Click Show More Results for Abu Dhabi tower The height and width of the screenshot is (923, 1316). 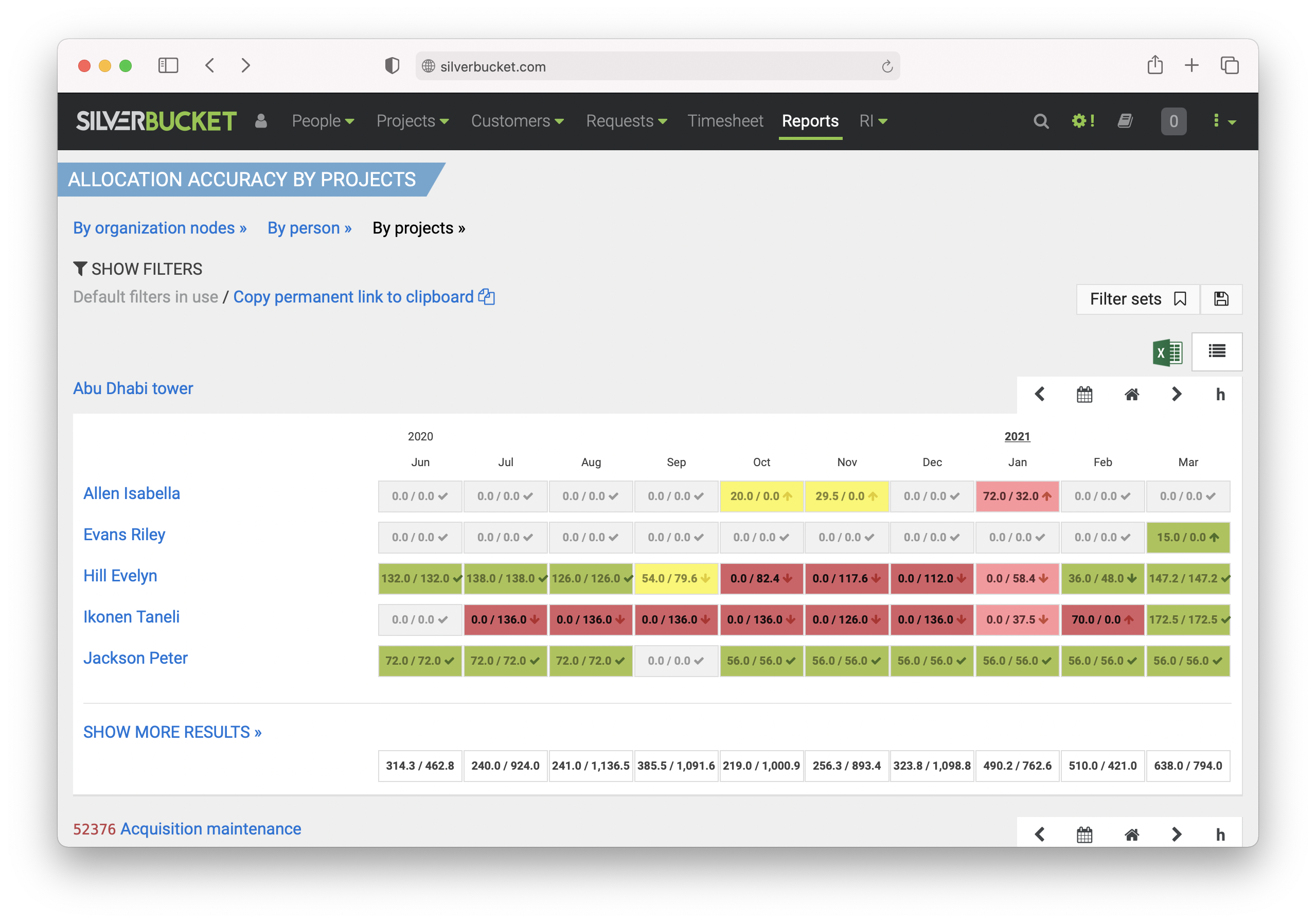click(172, 732)
